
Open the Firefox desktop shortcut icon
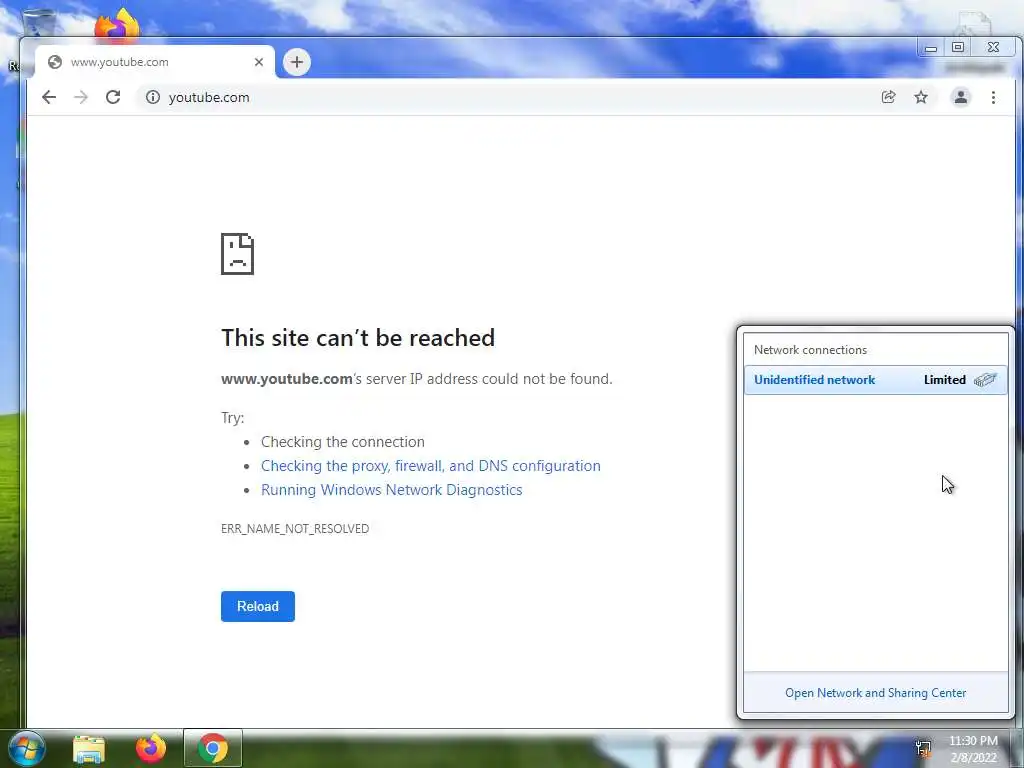pyautogui.click(x=117, y=25)
